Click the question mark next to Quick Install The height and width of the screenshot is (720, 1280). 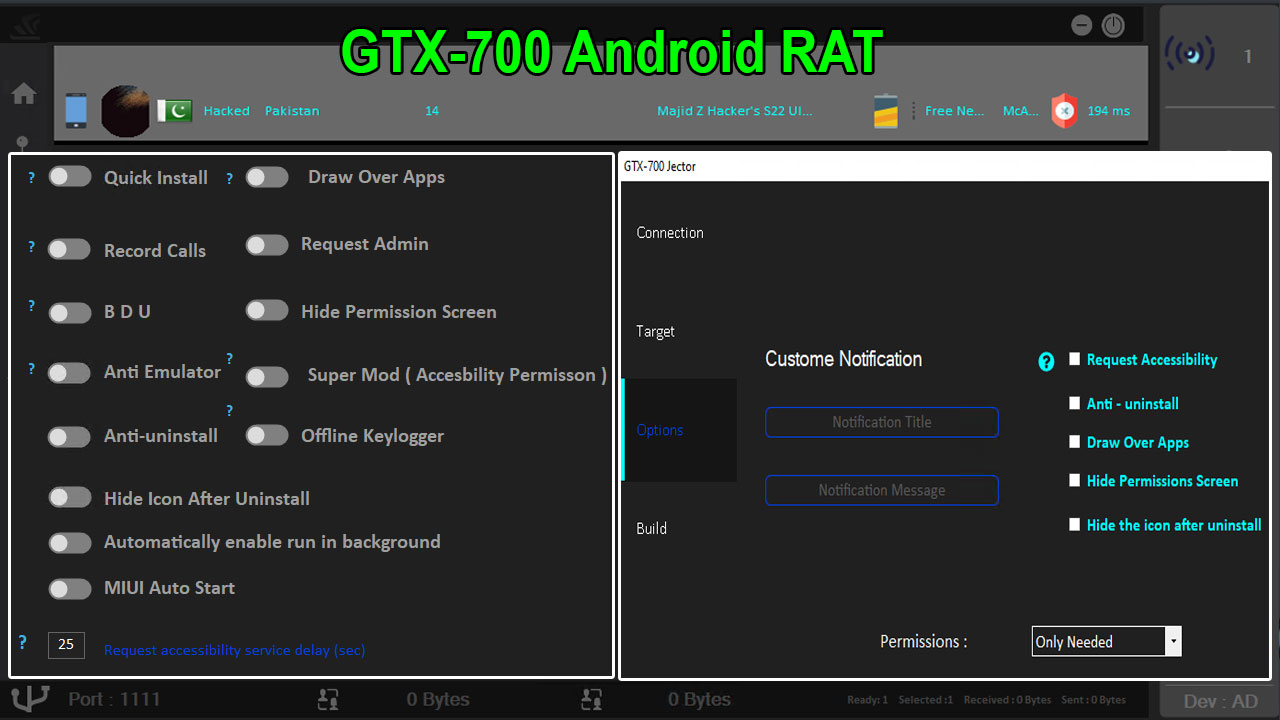[31, 178]
